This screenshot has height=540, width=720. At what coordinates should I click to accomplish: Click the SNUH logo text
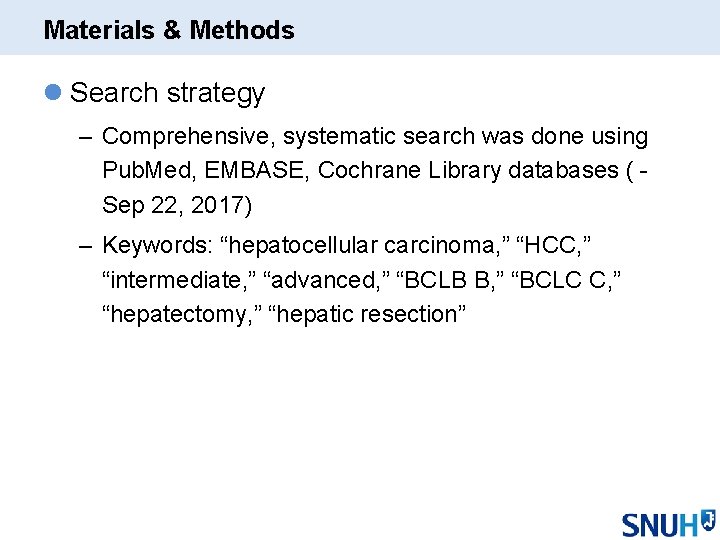[659, 524]
